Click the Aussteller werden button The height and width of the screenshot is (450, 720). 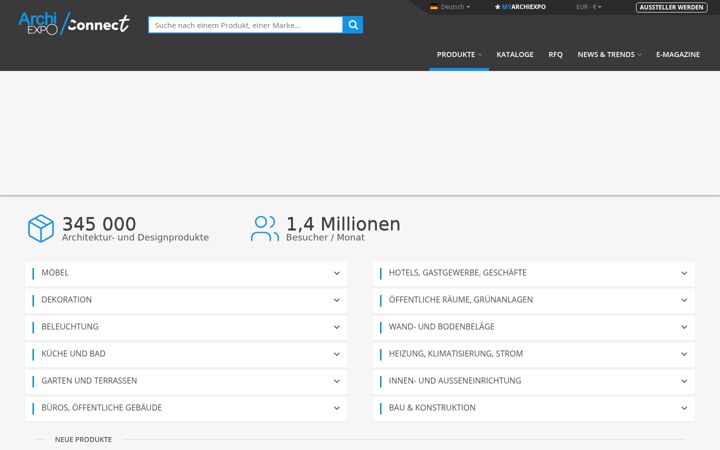(671, 7)
